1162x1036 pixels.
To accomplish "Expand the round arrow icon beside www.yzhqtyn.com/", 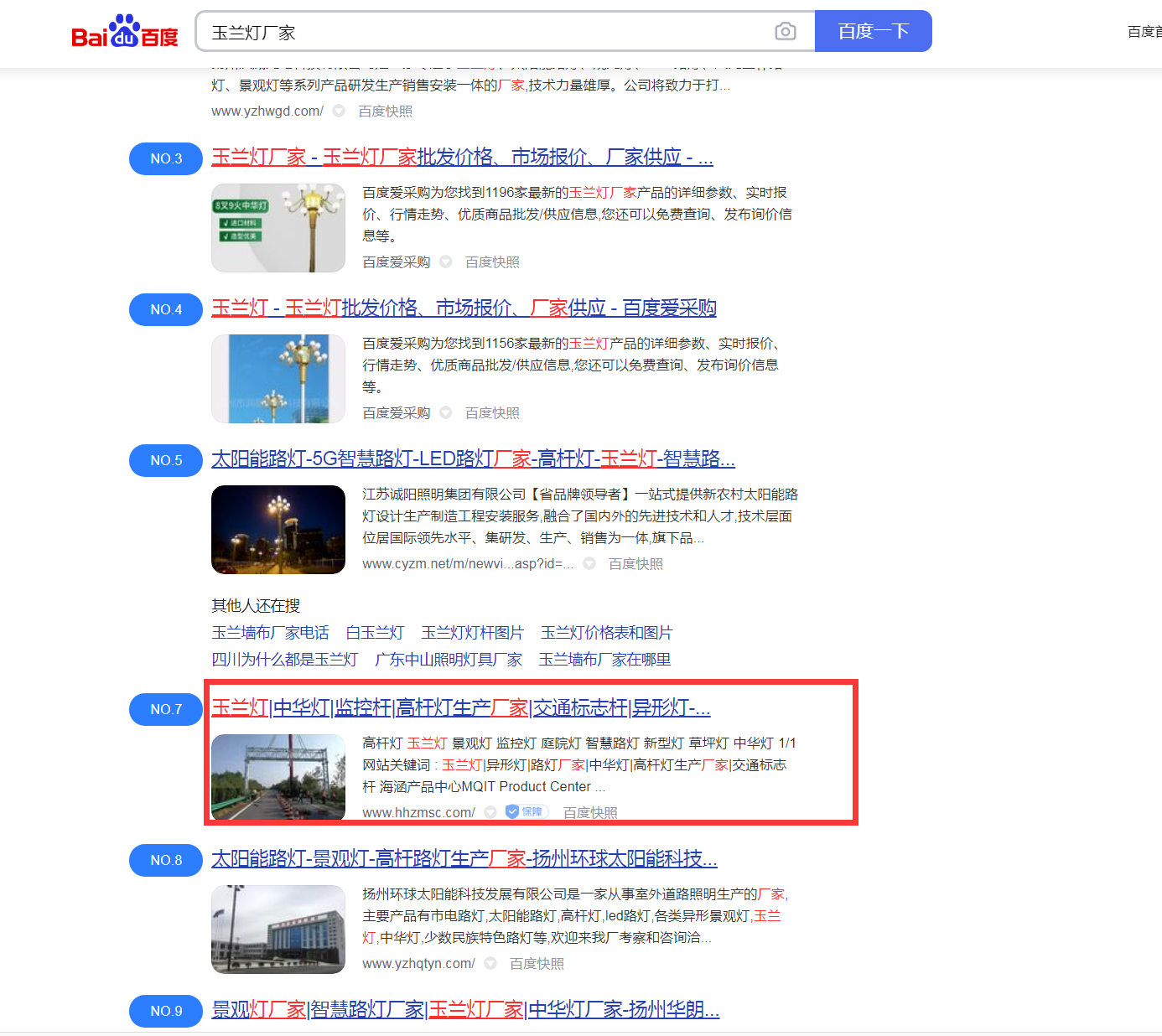I will click(490, 964).
